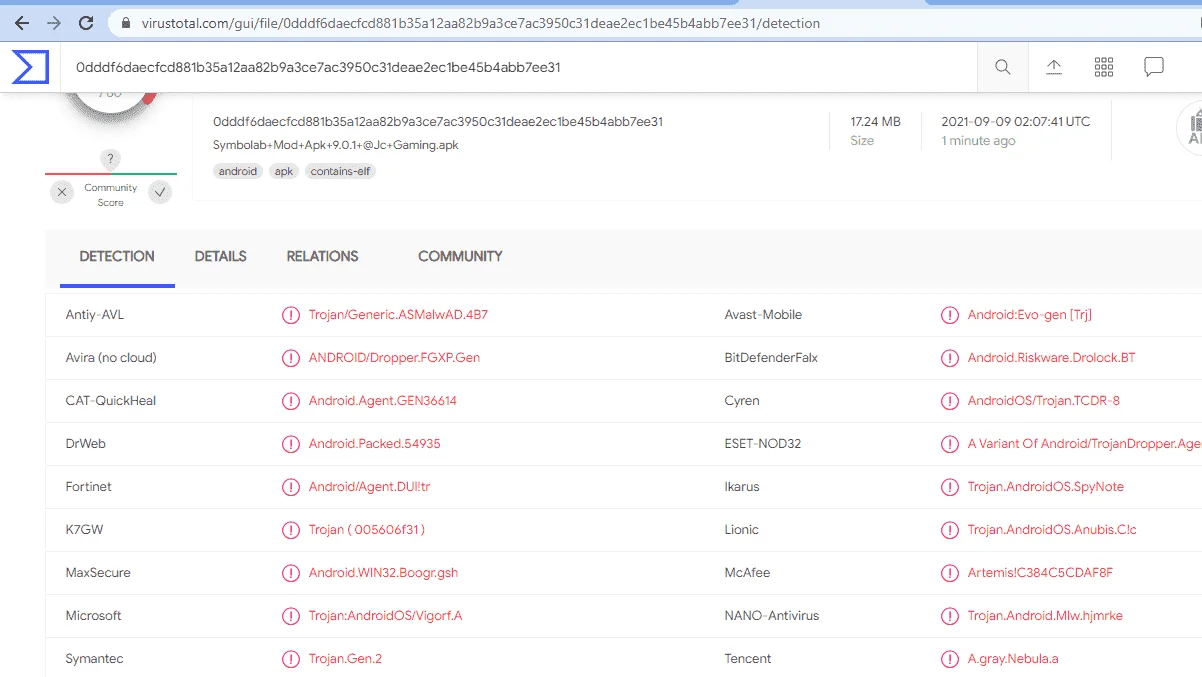Click the Tencent engine name

pyautogui.click(x=748, y=659)
